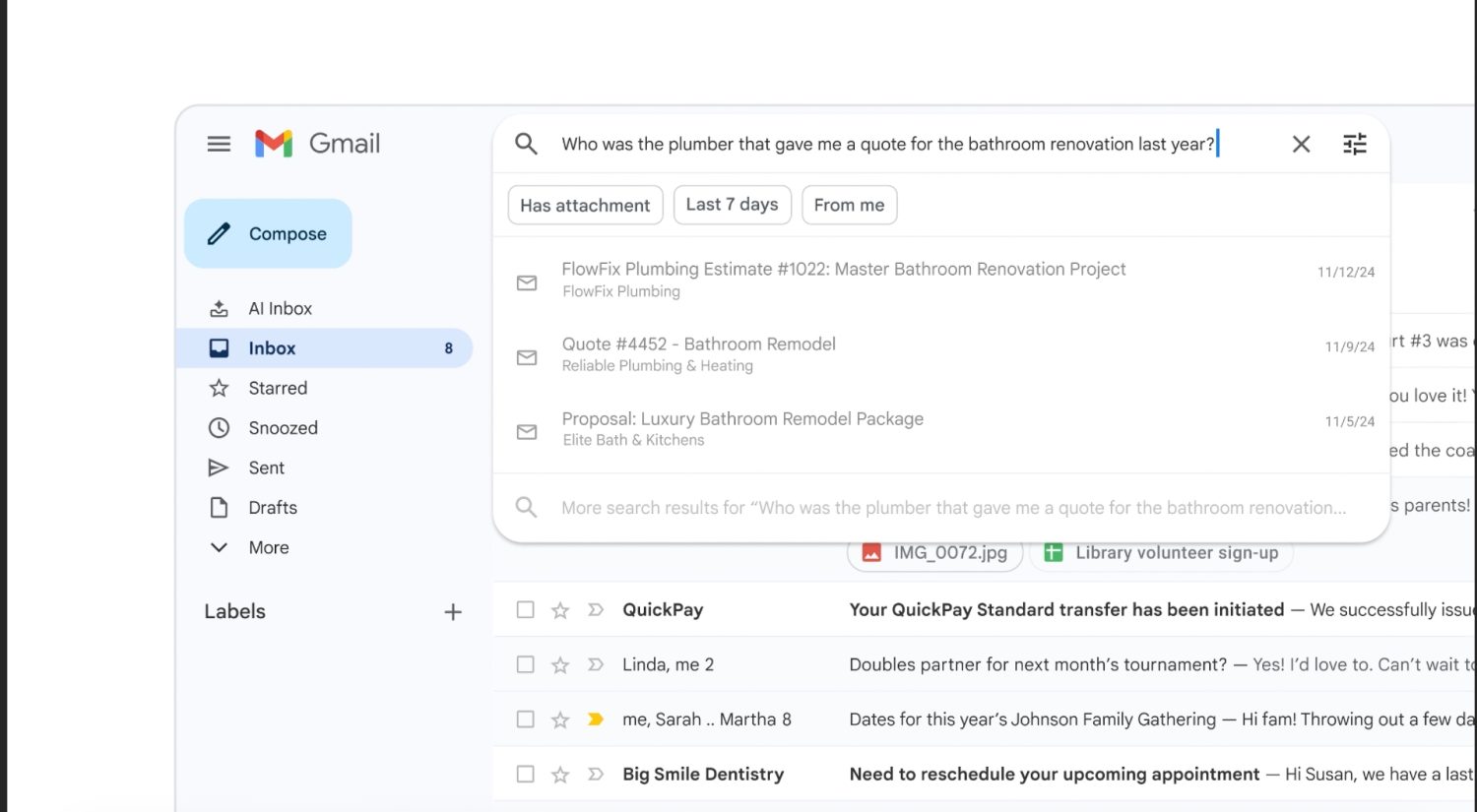1477x812 pixels.
Task: Open the Library volunteer sign-up attachment chip
Action: 1160,552
